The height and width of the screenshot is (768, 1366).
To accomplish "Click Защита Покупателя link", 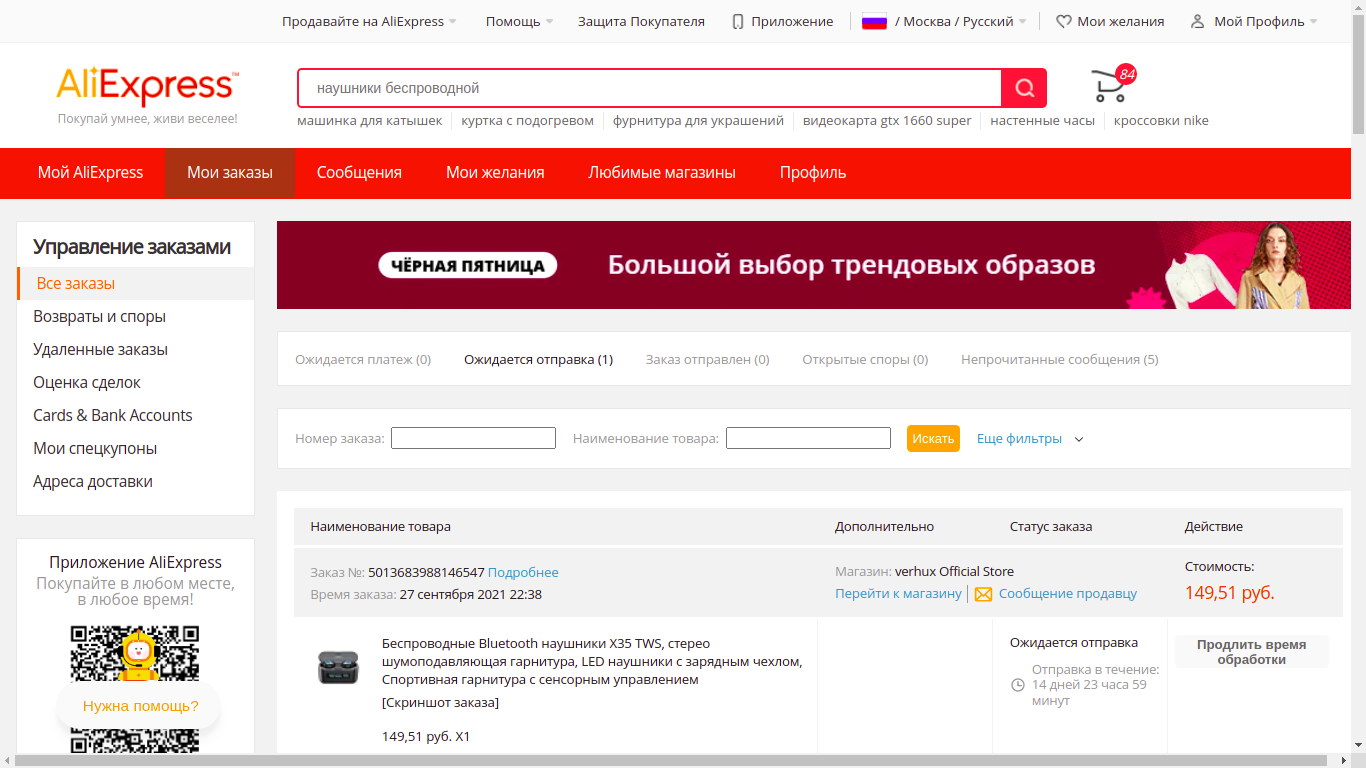I will (641, 21).
